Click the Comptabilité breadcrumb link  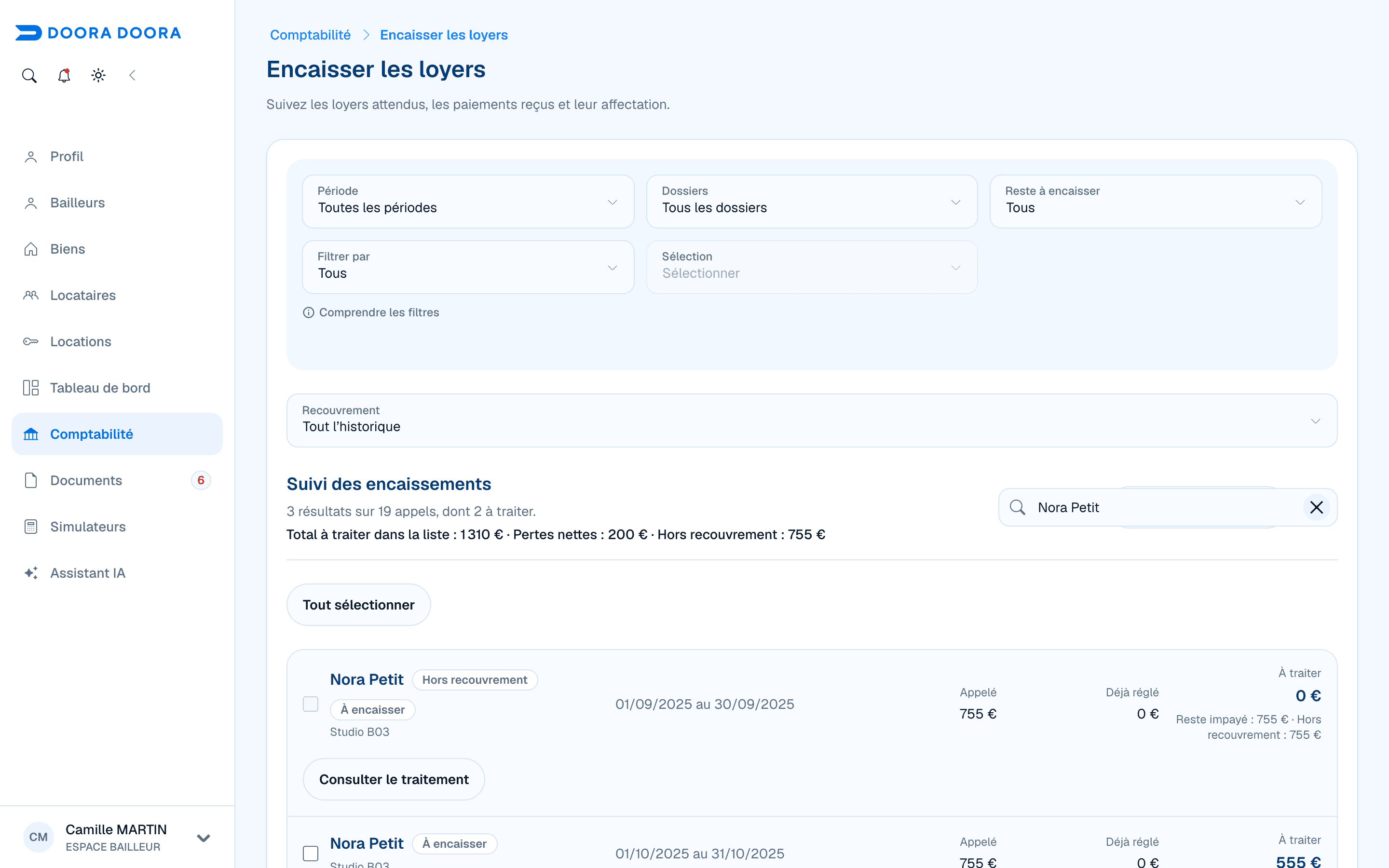coord(310,35)
